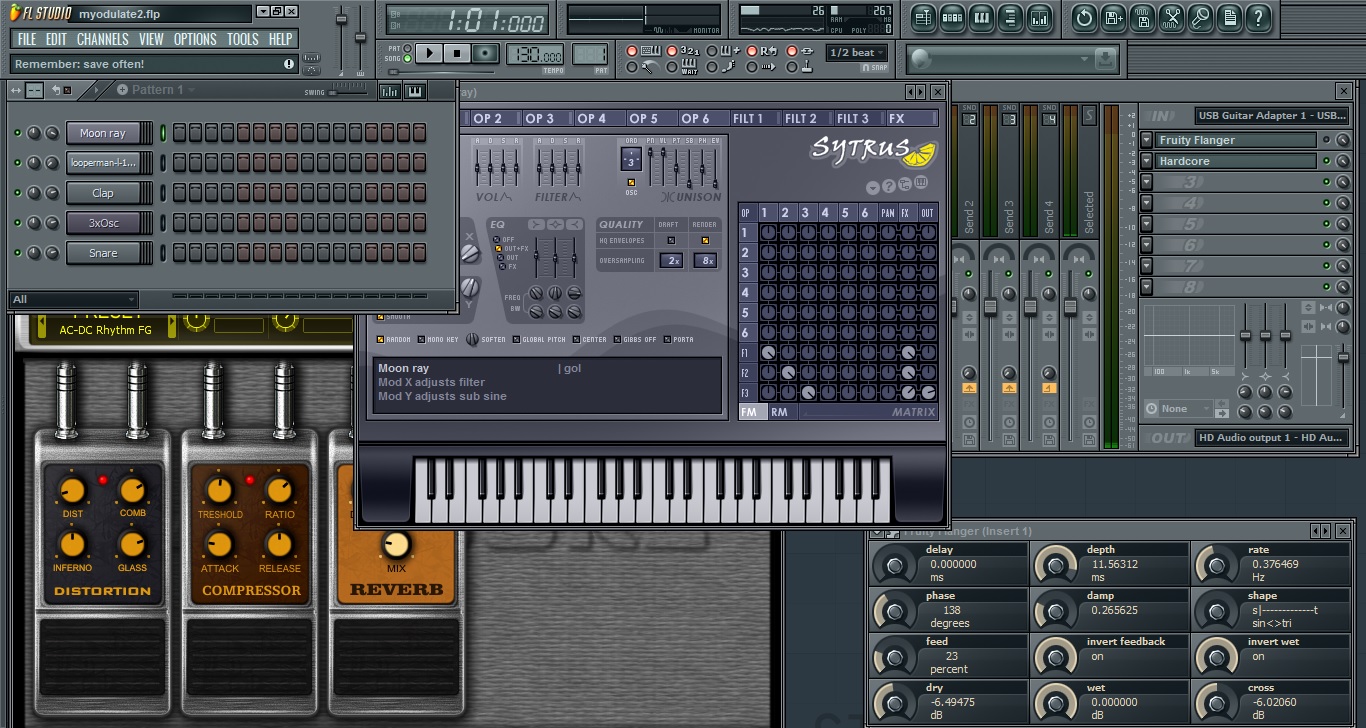Toggle HQ Envelopes Draft checkbox in Sytrus
This screenshot has height=728, width=1366.
671,240
